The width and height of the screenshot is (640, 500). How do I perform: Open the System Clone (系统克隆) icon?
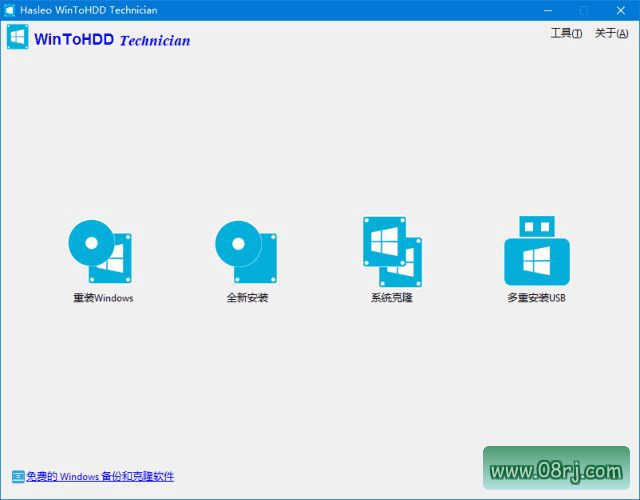coord(392,249)
